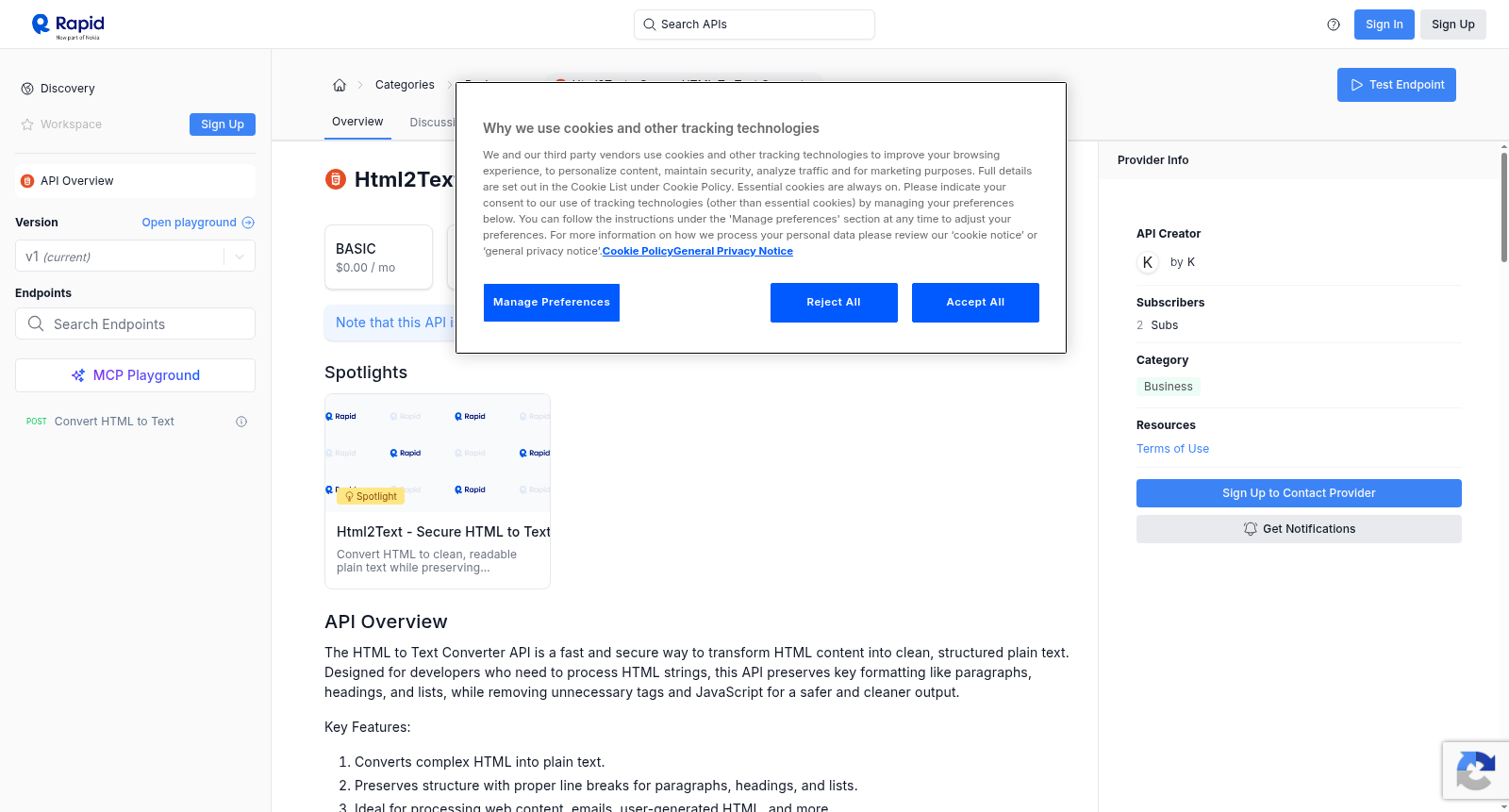Click Sign Up to Contact Provider
1509x812 pixels.
(1299, 493)
